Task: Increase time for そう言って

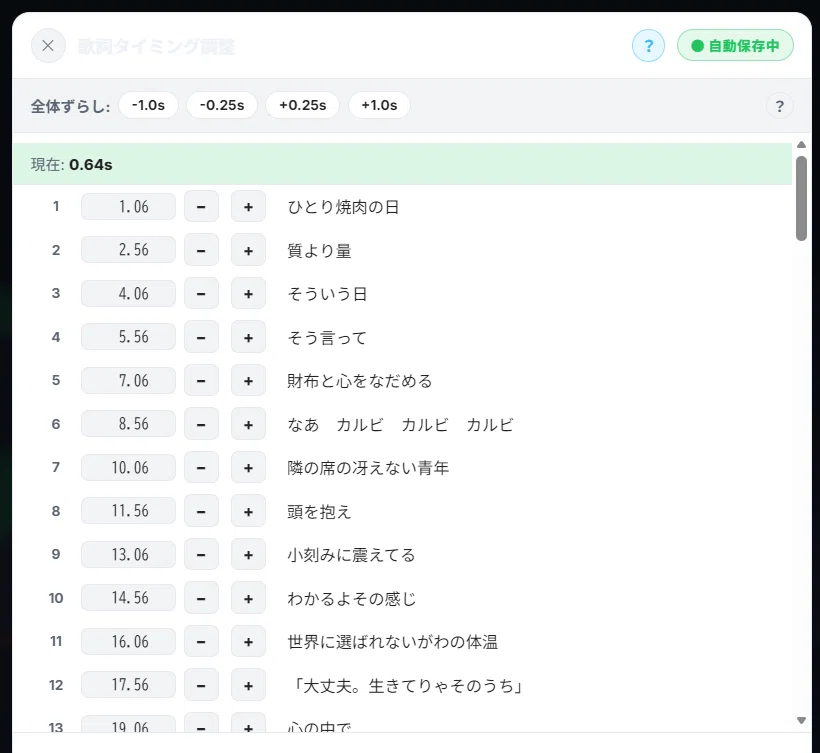Action: (x=248, y=337)
